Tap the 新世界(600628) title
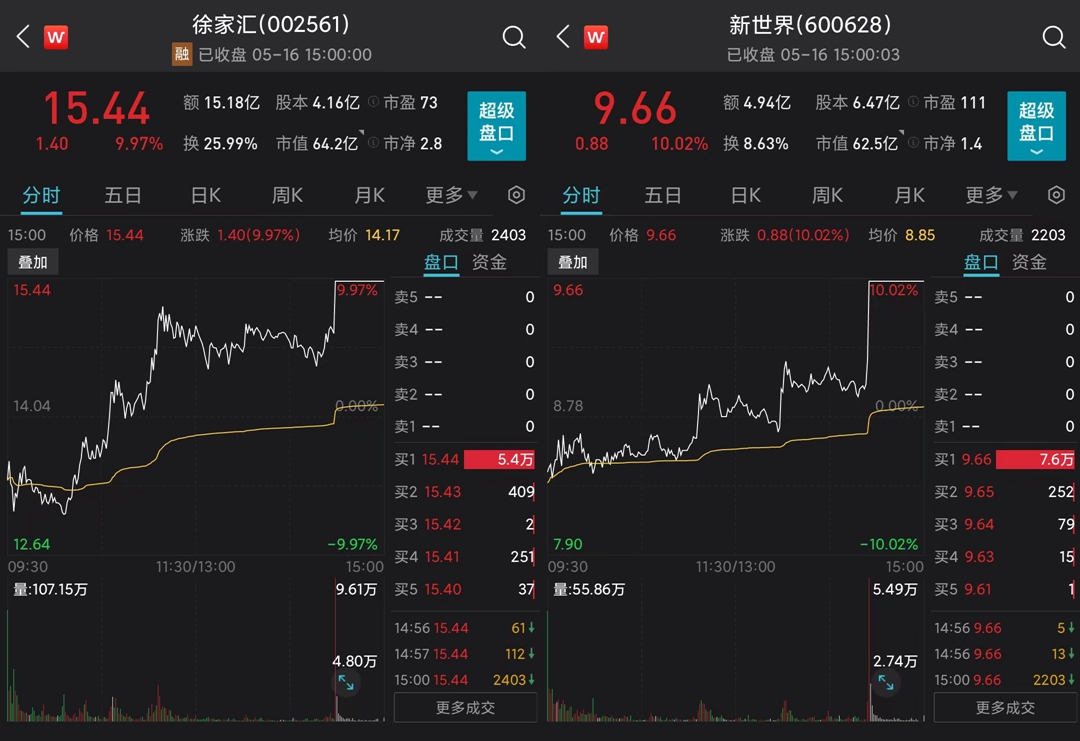The image size is (1080, 741). pos(810,25)
